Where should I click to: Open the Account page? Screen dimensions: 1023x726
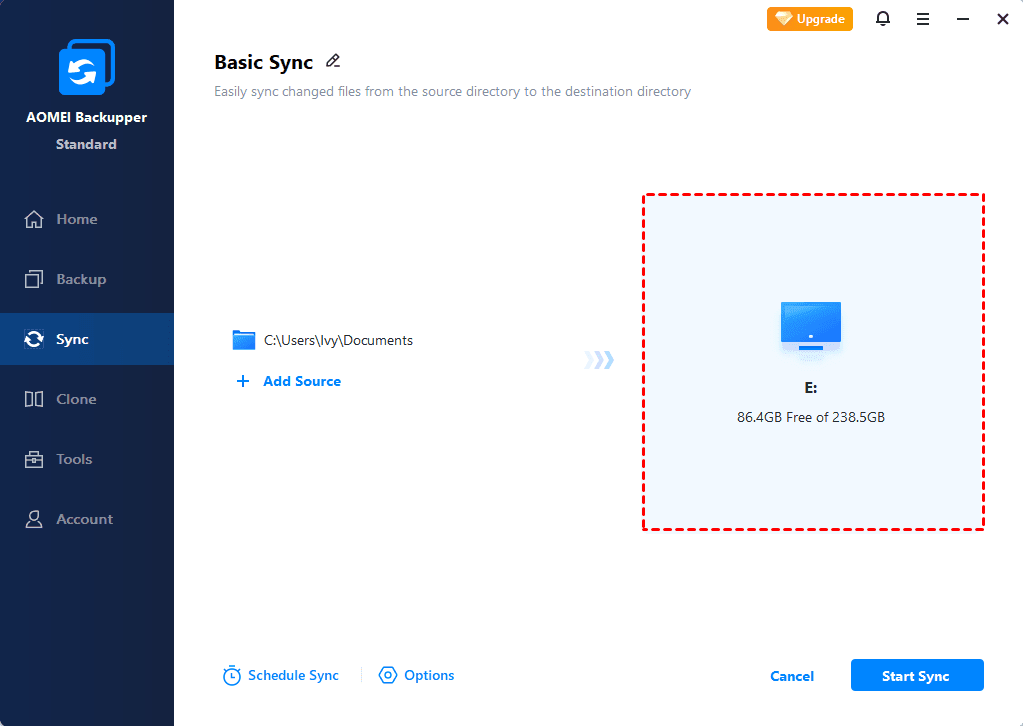tap(84, 519)
